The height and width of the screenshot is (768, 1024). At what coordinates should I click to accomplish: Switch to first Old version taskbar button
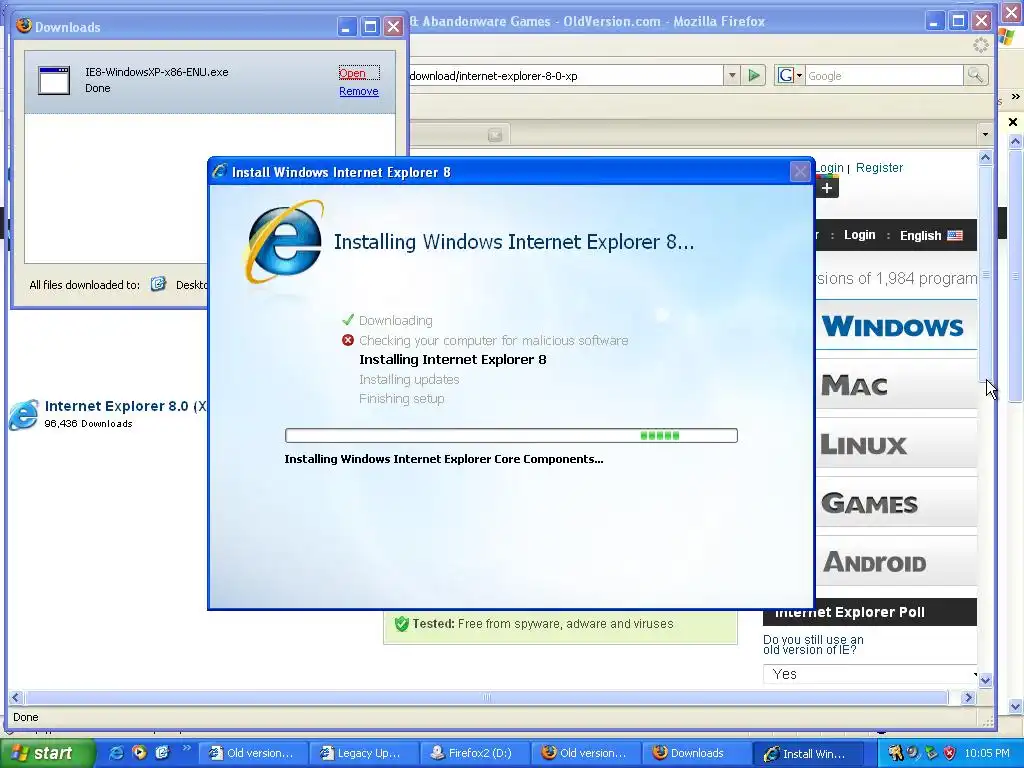[x=251, y=753]
